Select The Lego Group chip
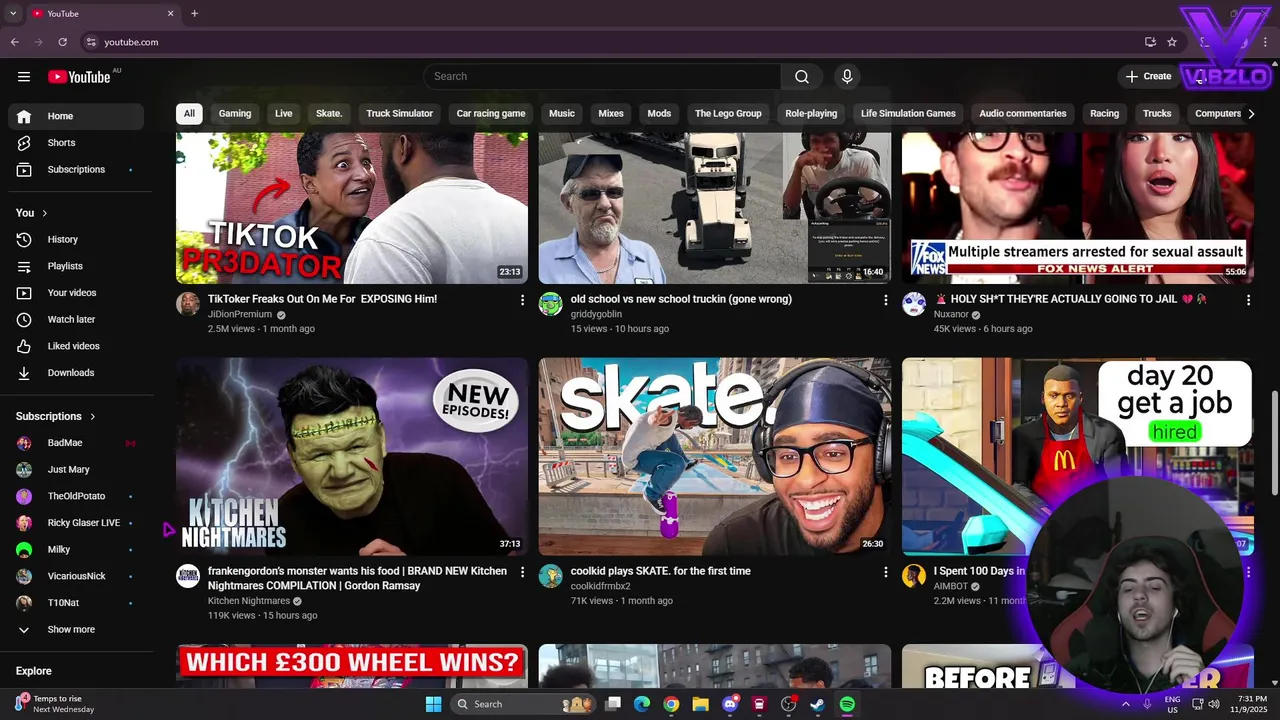The image size is (1280, 720). click(x=728, y=114)
